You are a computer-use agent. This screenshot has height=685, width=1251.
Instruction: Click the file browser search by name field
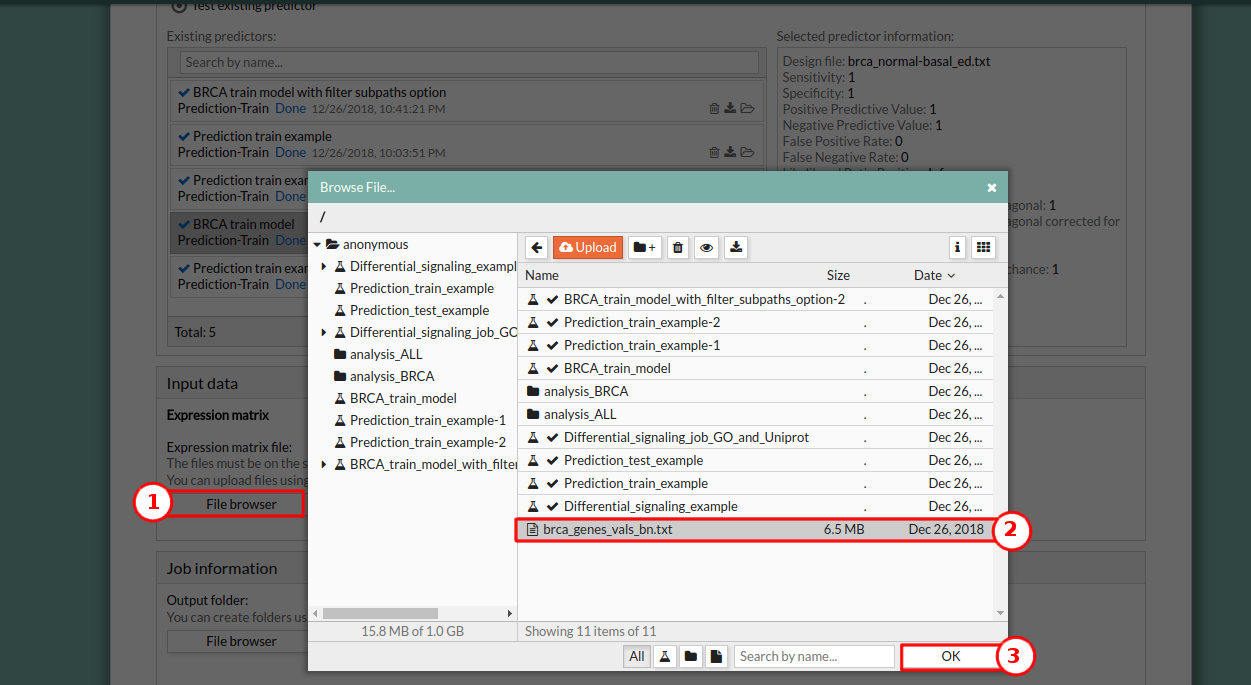(814, 657)
